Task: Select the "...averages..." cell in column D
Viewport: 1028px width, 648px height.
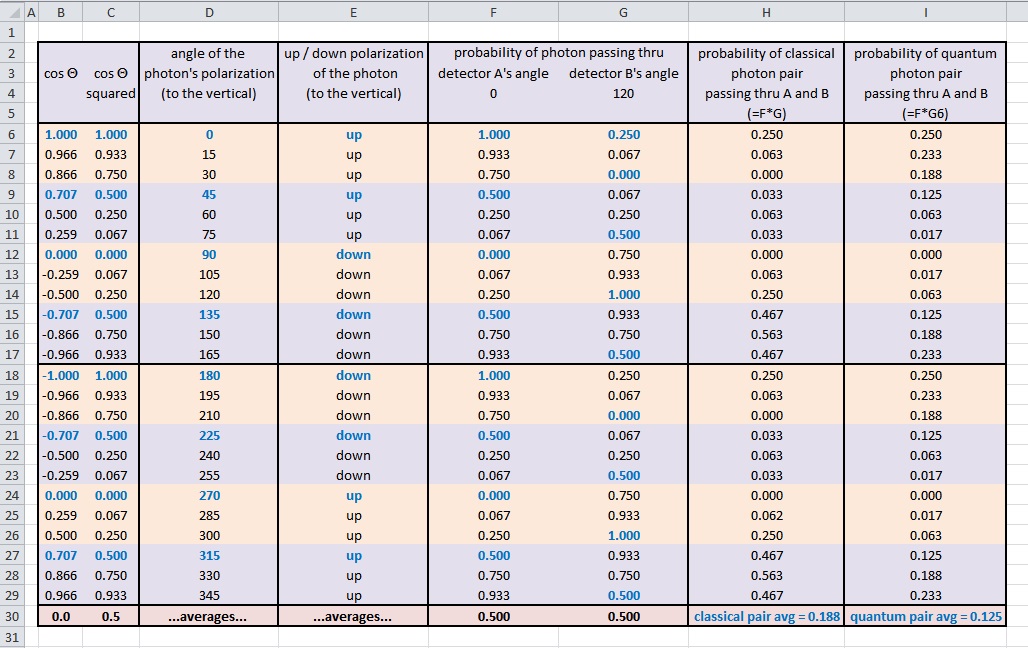Action: coord(209,617)
